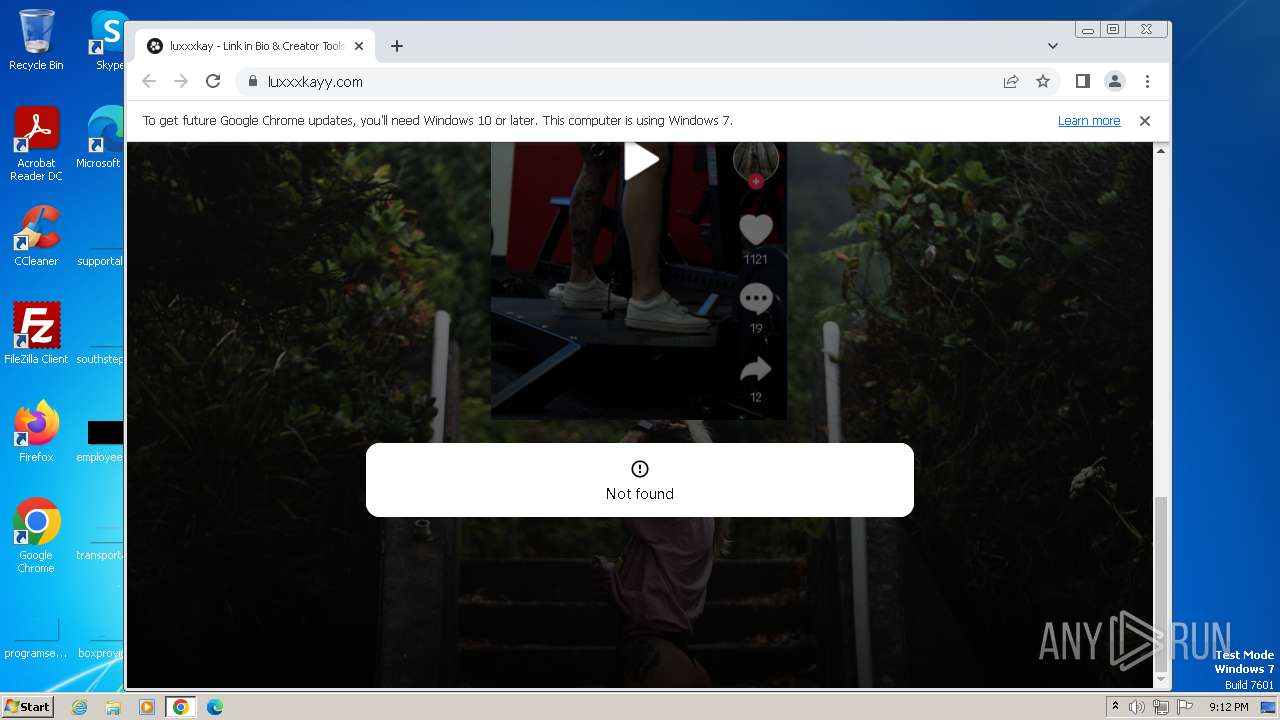Click the page vertical scrollbar thumb

1161,584
